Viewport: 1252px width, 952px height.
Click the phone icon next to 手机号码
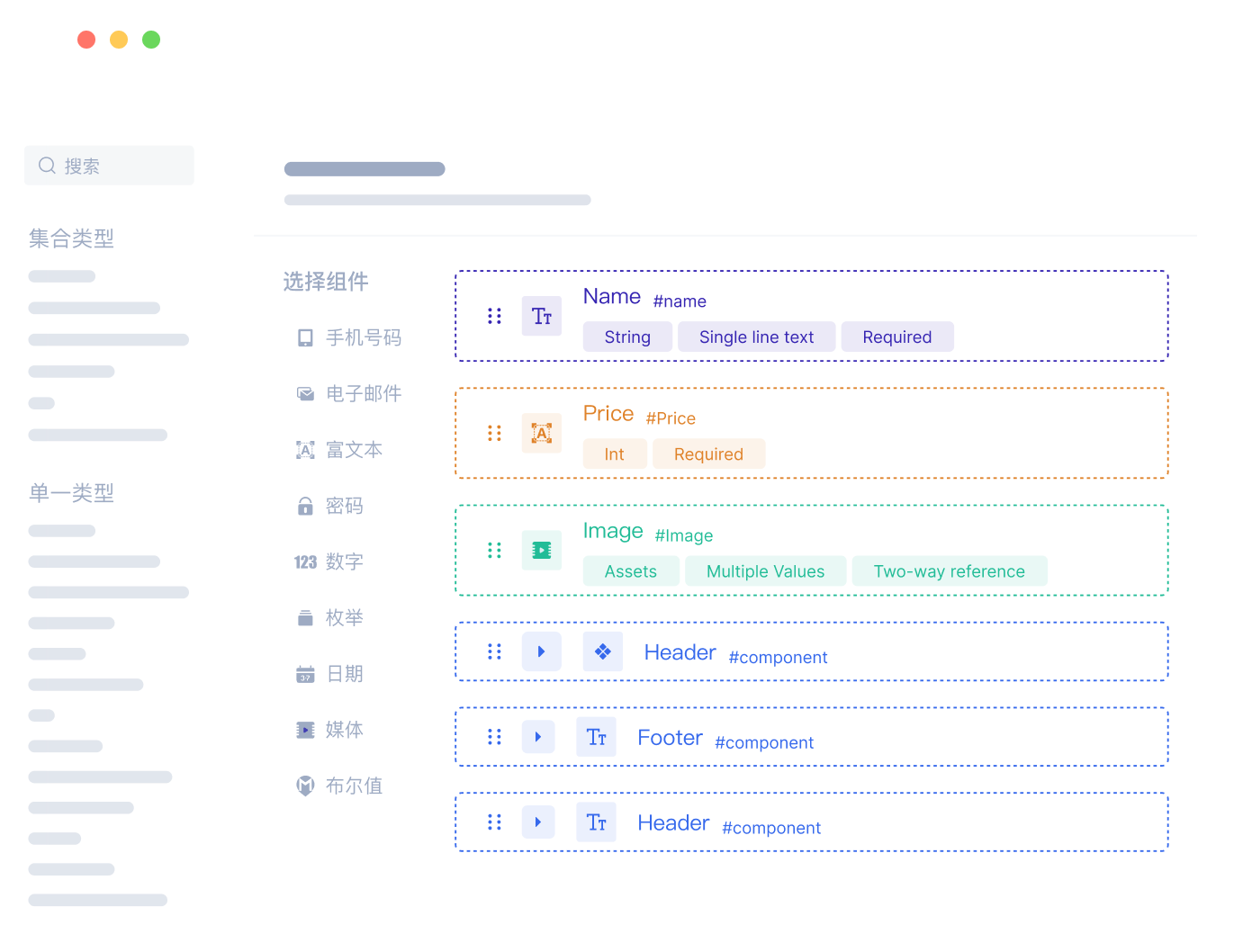[306, 338]
